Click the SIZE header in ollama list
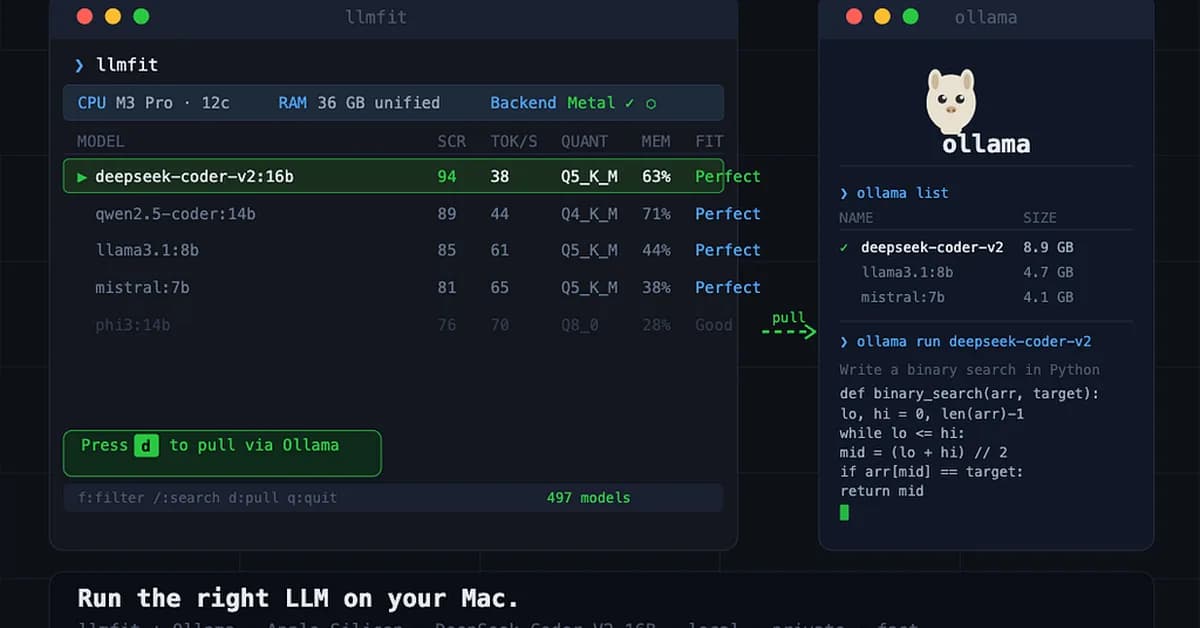This screenshot has height=628, width=1200. [1040, 218]
